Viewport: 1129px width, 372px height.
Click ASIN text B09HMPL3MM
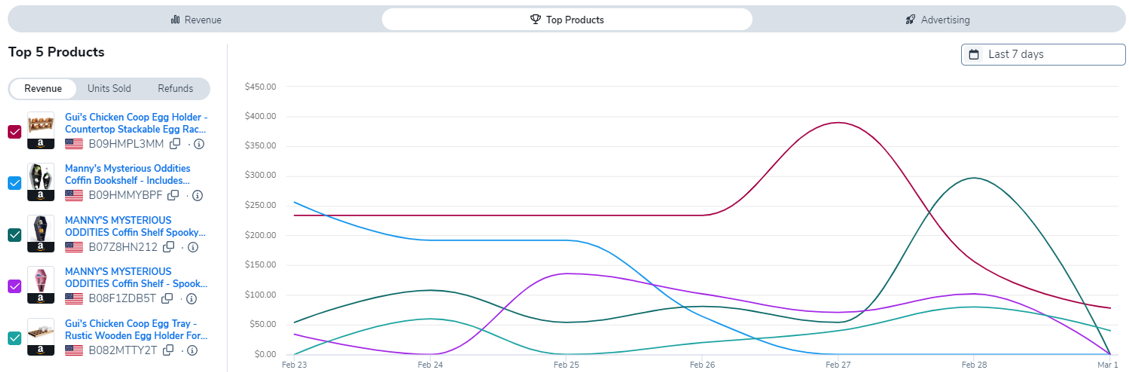(x=126, y=144)
